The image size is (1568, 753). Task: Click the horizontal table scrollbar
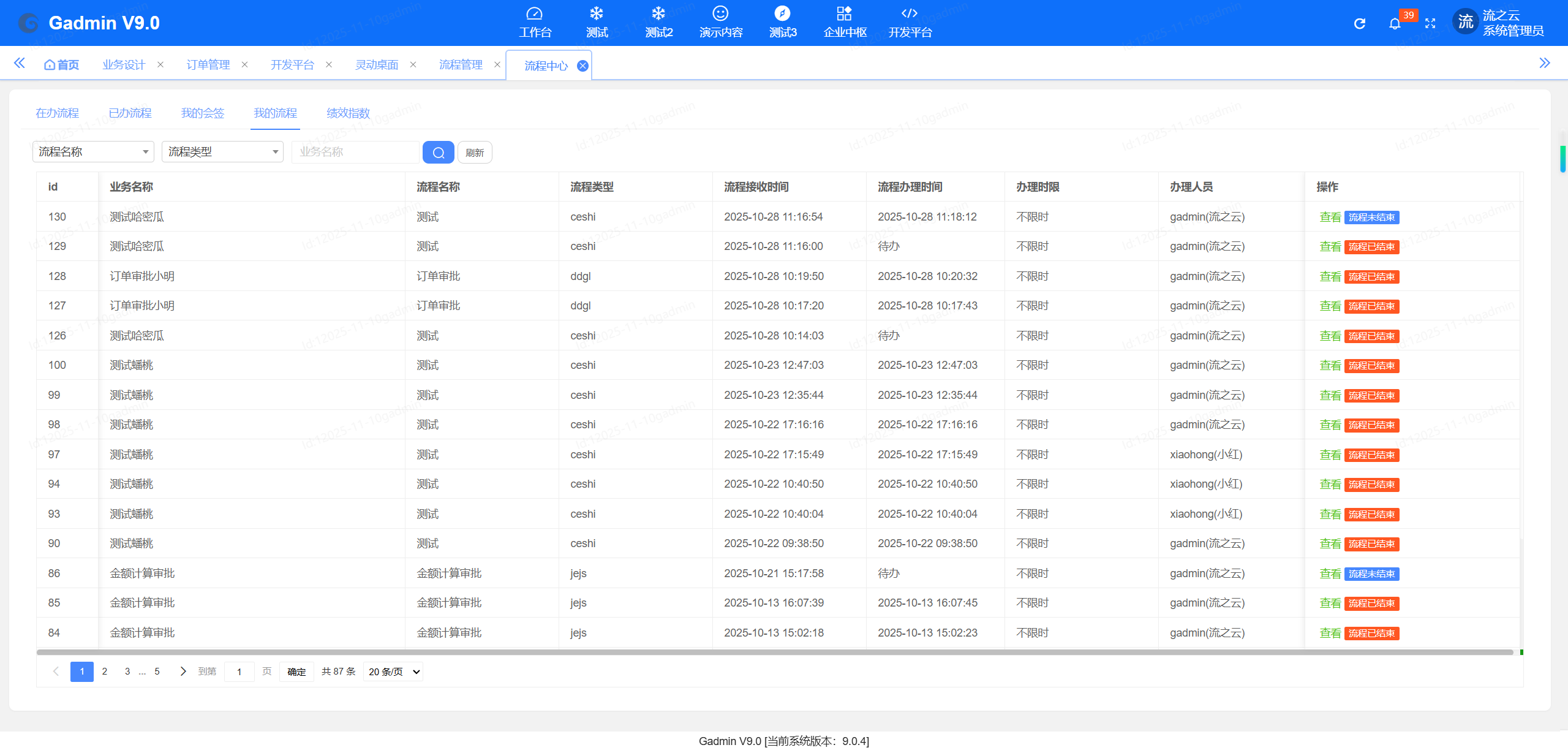point(774,652)
